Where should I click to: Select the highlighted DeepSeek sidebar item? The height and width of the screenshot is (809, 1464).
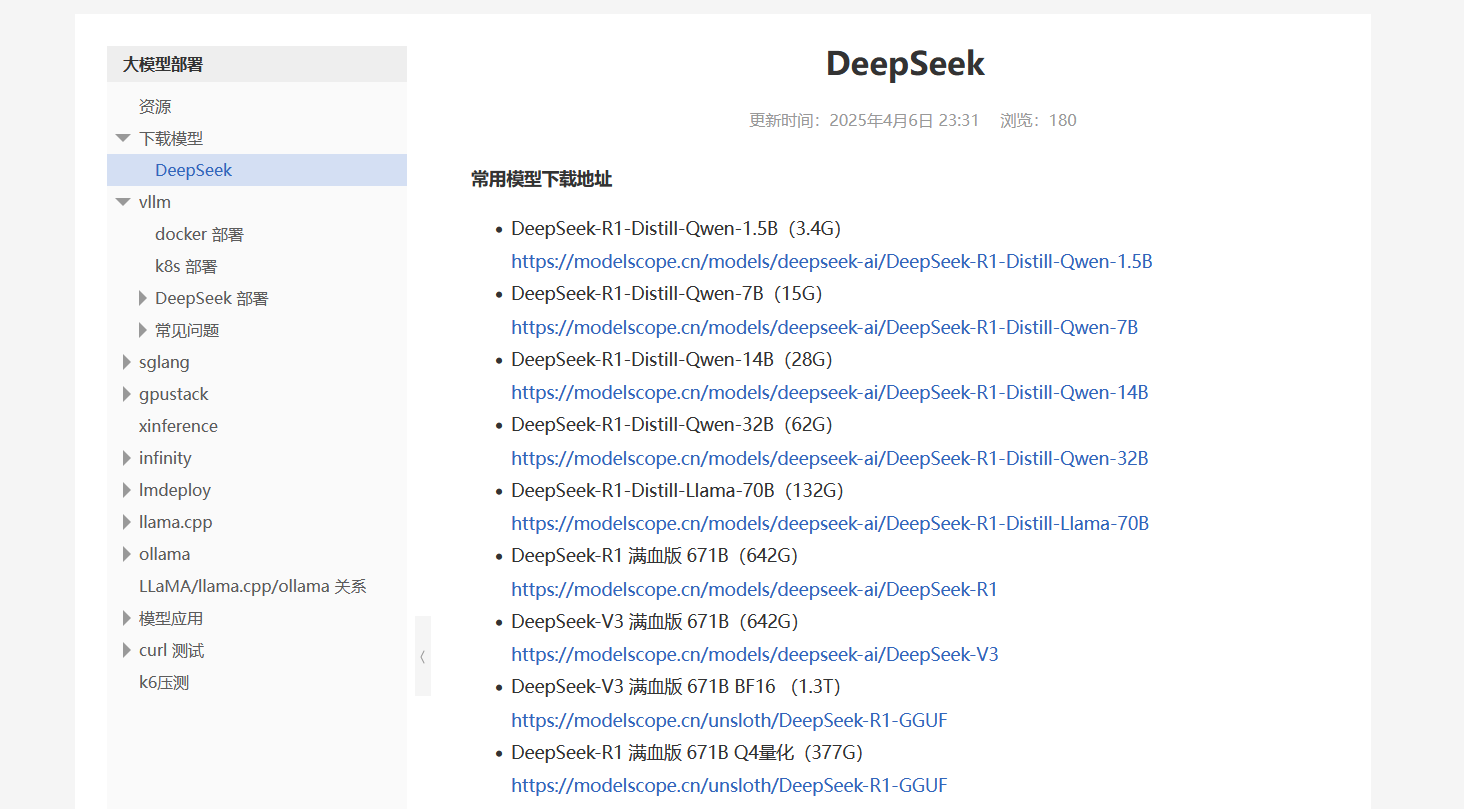pyautogui.click(x=257, y=170)
